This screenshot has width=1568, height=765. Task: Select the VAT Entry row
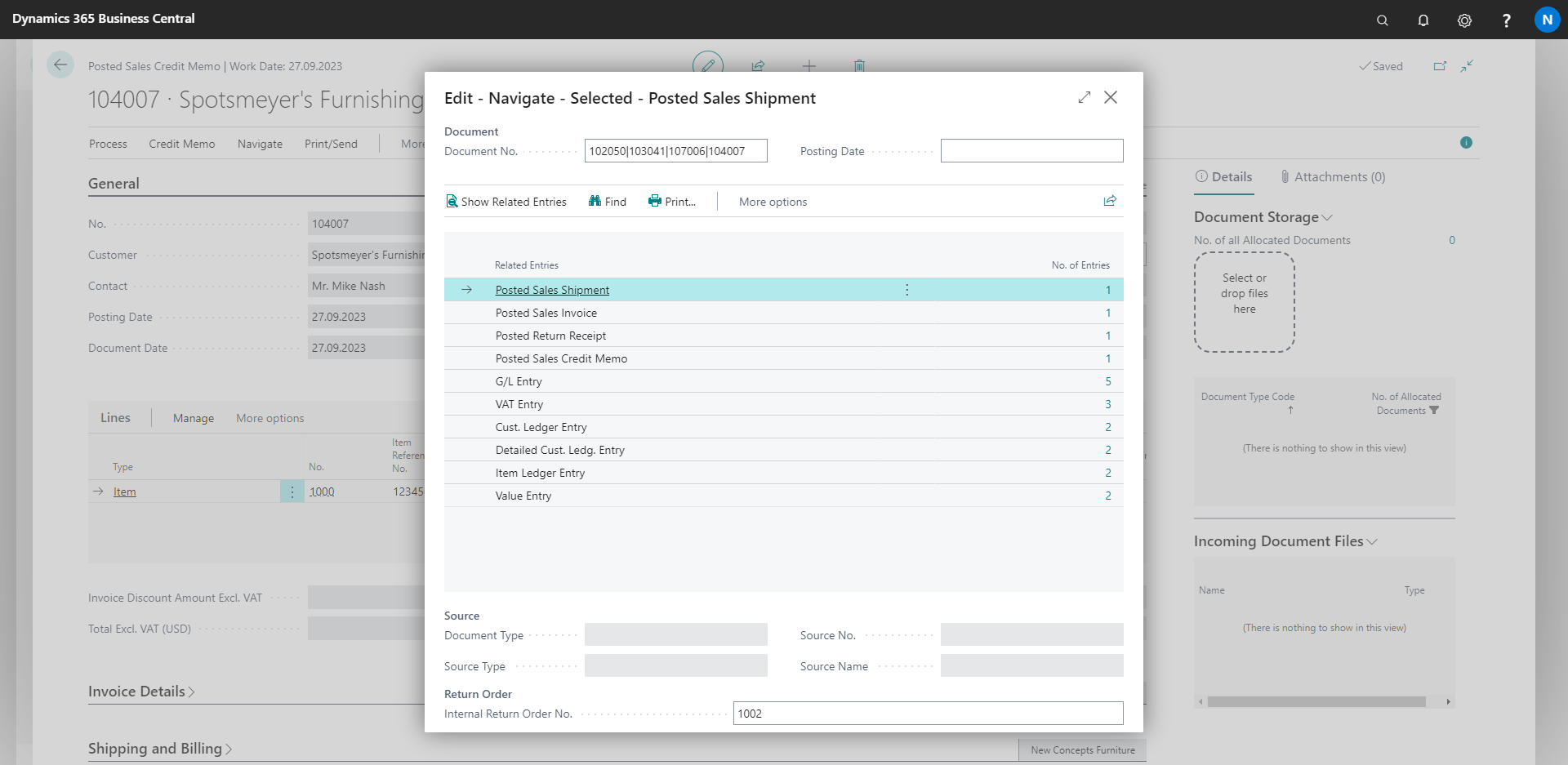[x=783, y=404]
